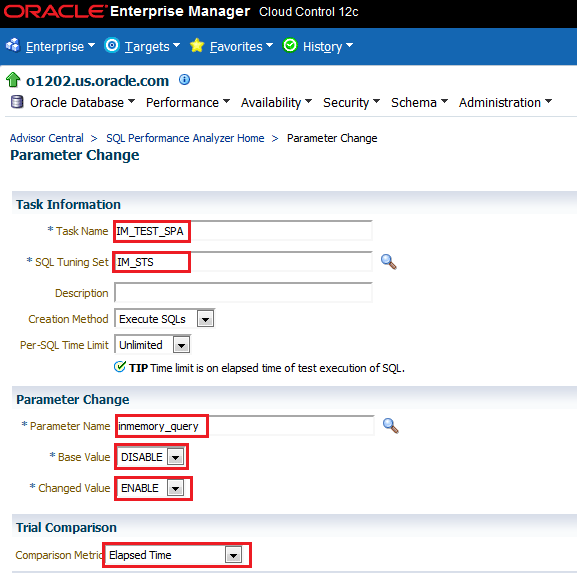Open the Comparison Metric dropdown
Screen dimensions: 577x573
pos(174,555)
